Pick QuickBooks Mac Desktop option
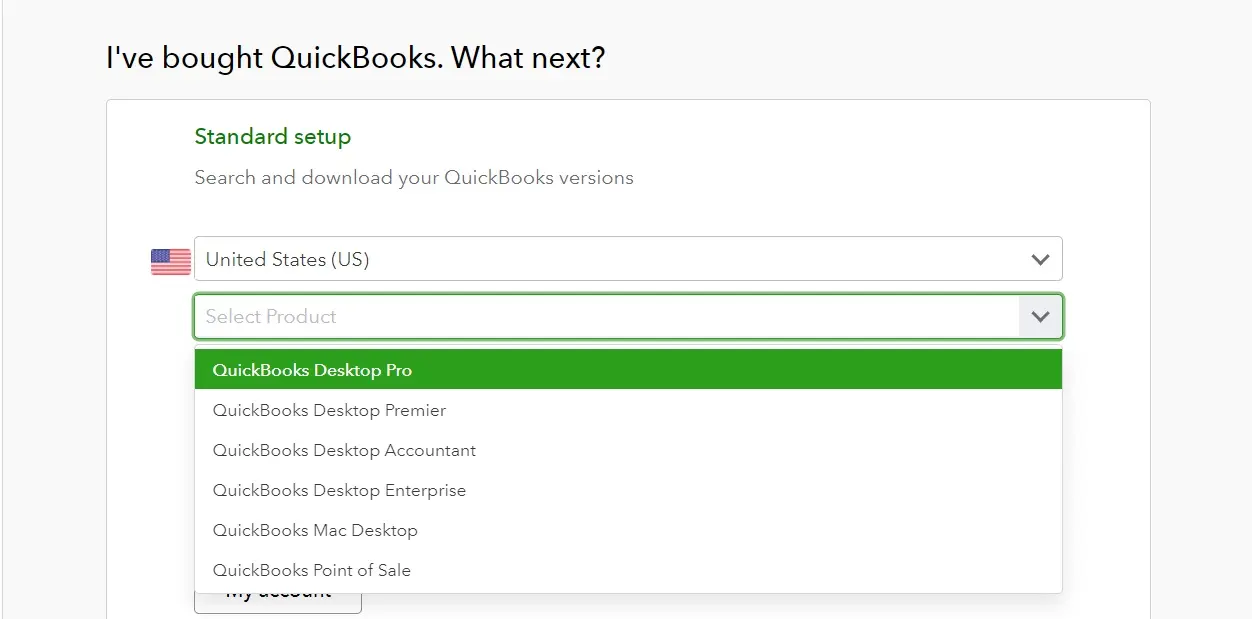1252x619 pixels. coord(628,530)
